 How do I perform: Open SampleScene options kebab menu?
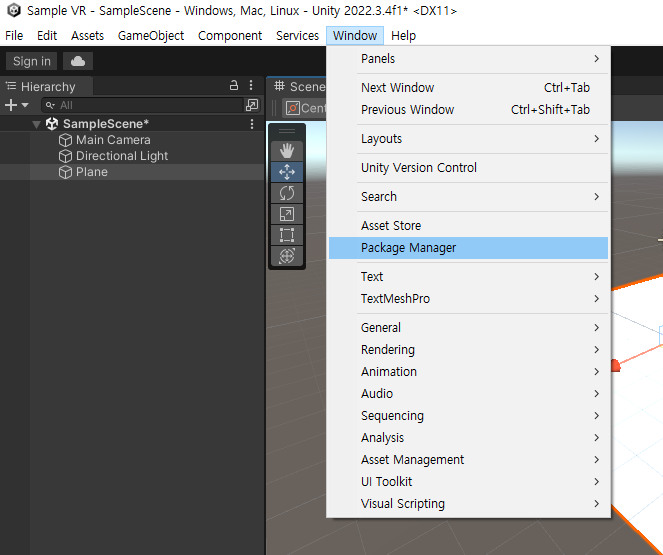click(x=252, y=124)
